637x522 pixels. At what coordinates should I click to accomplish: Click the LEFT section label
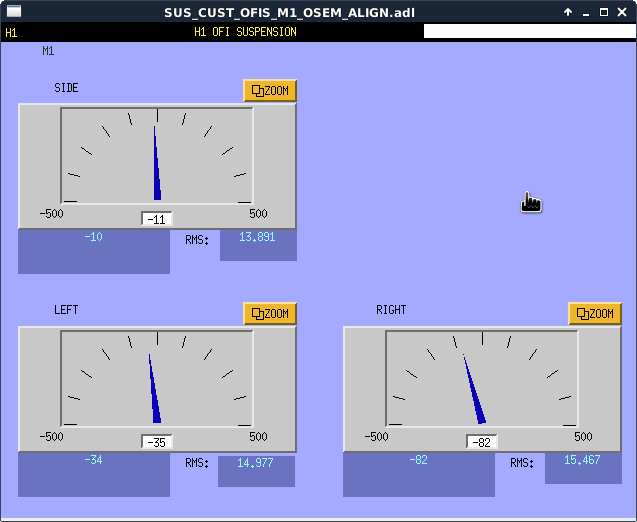pyautogui.click(x=66, y=310)
